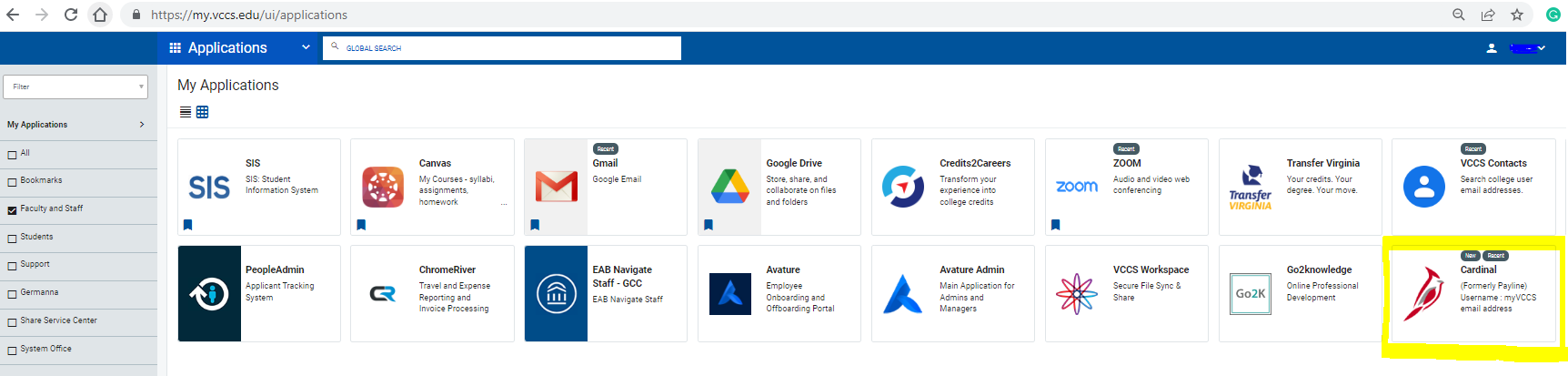Viewport: 1568px width, 376px height.
Task: Open the Cardinal title link
Action: [1478, 270]
